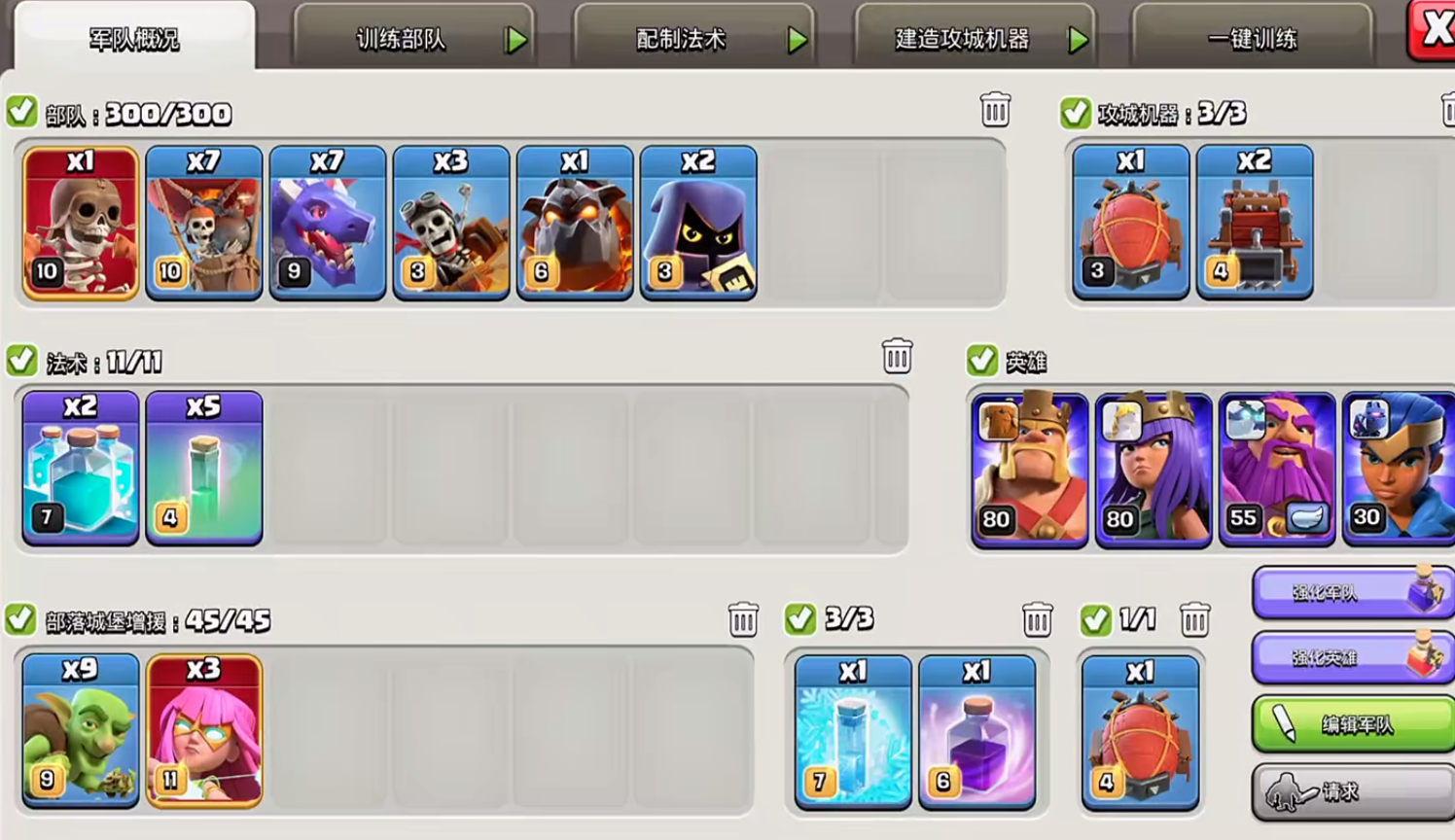This screenshot has width=1455, height=840.
Task: Expand 训练部队 via its green arrow
Action: pyautogui.click(x=516, y=40)
